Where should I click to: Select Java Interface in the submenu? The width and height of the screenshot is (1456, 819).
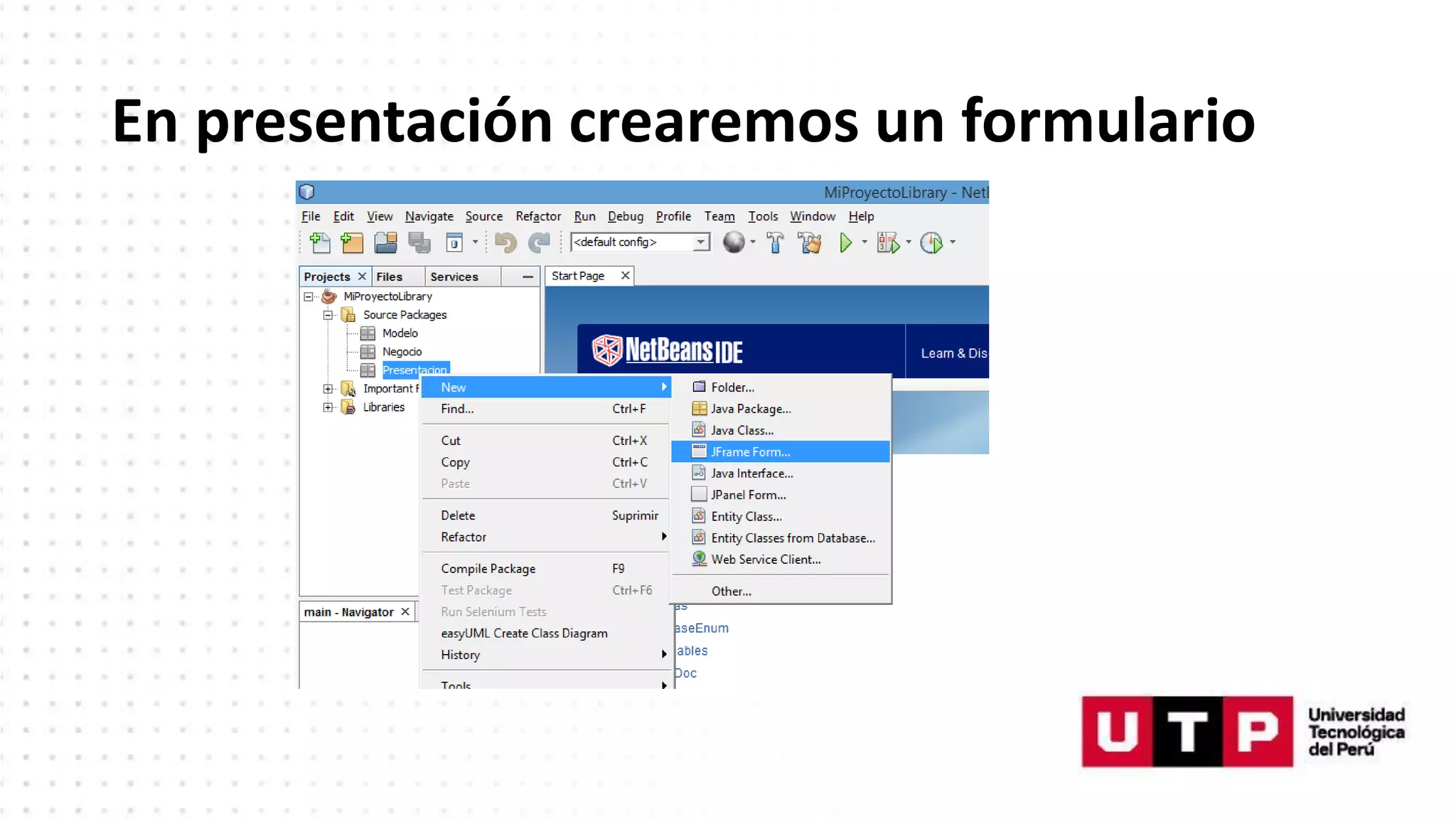click(x=781, y=474)
